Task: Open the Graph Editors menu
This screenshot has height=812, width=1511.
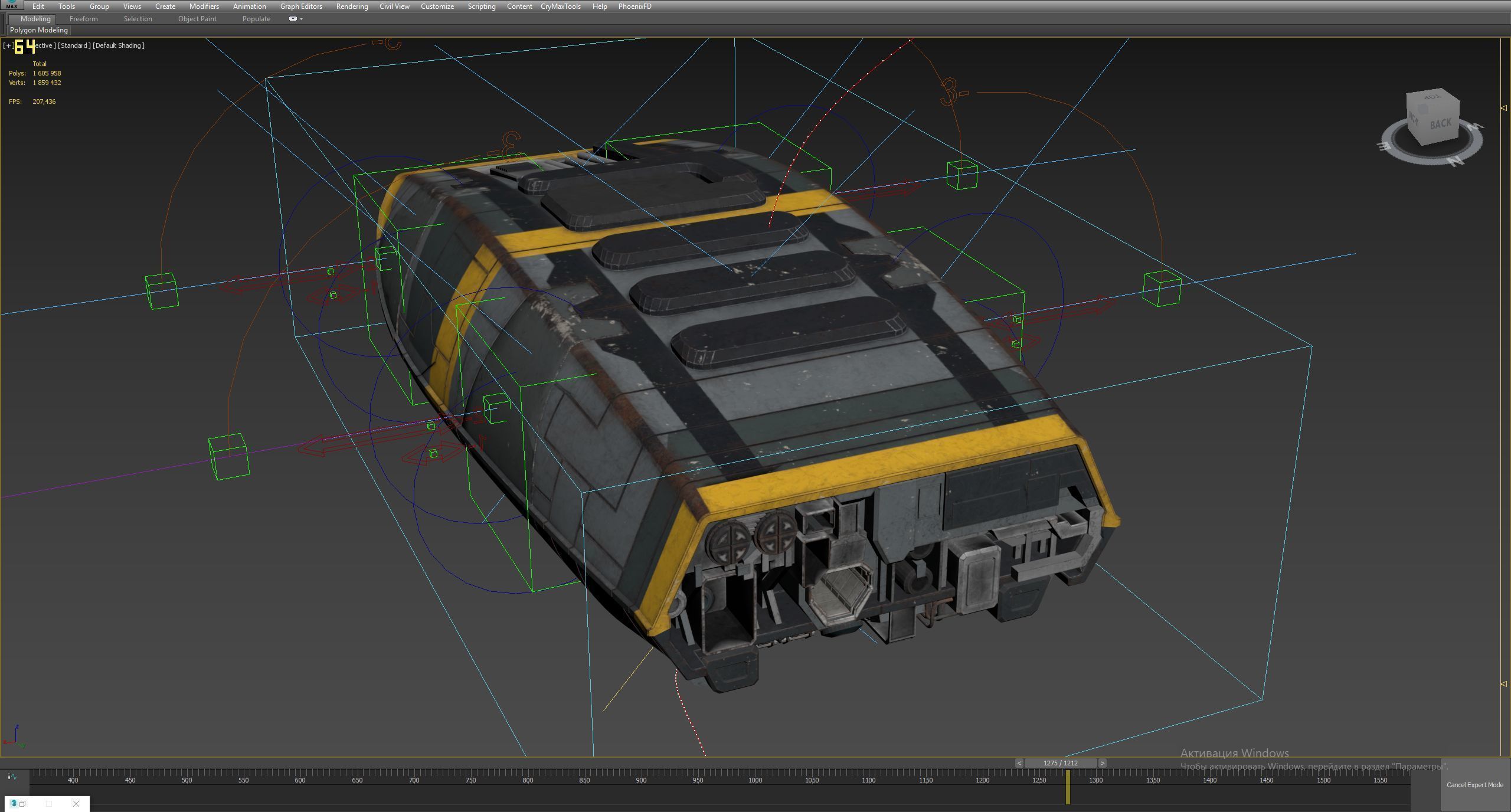Action: click(301, 6)
